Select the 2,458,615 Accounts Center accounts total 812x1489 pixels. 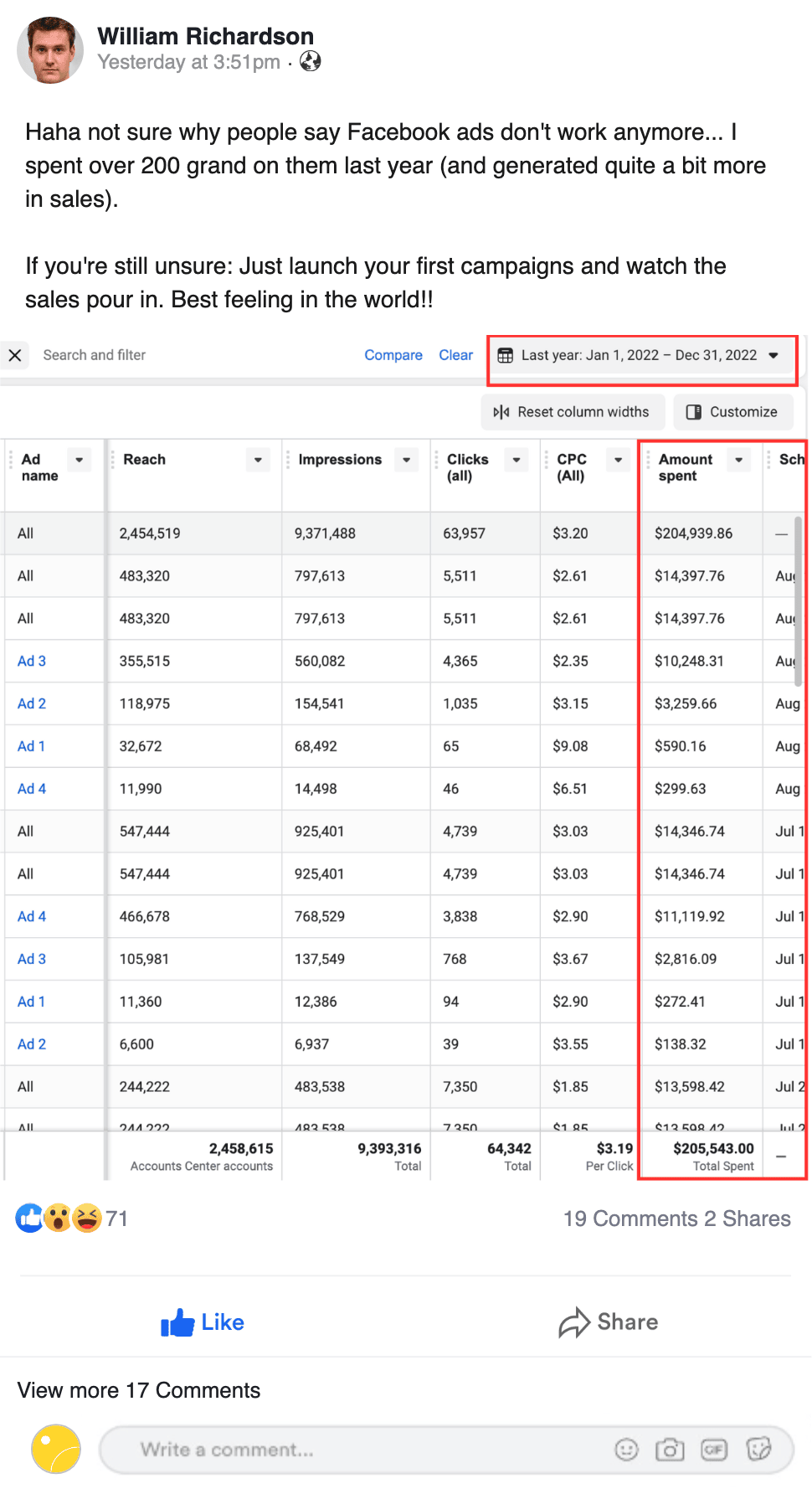pos(241,1148)
